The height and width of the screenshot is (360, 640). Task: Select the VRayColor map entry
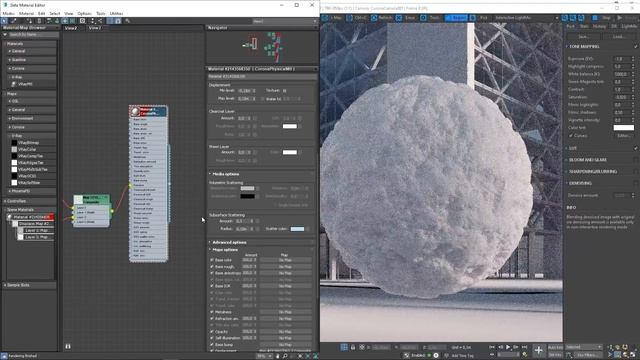click(27, 149)
